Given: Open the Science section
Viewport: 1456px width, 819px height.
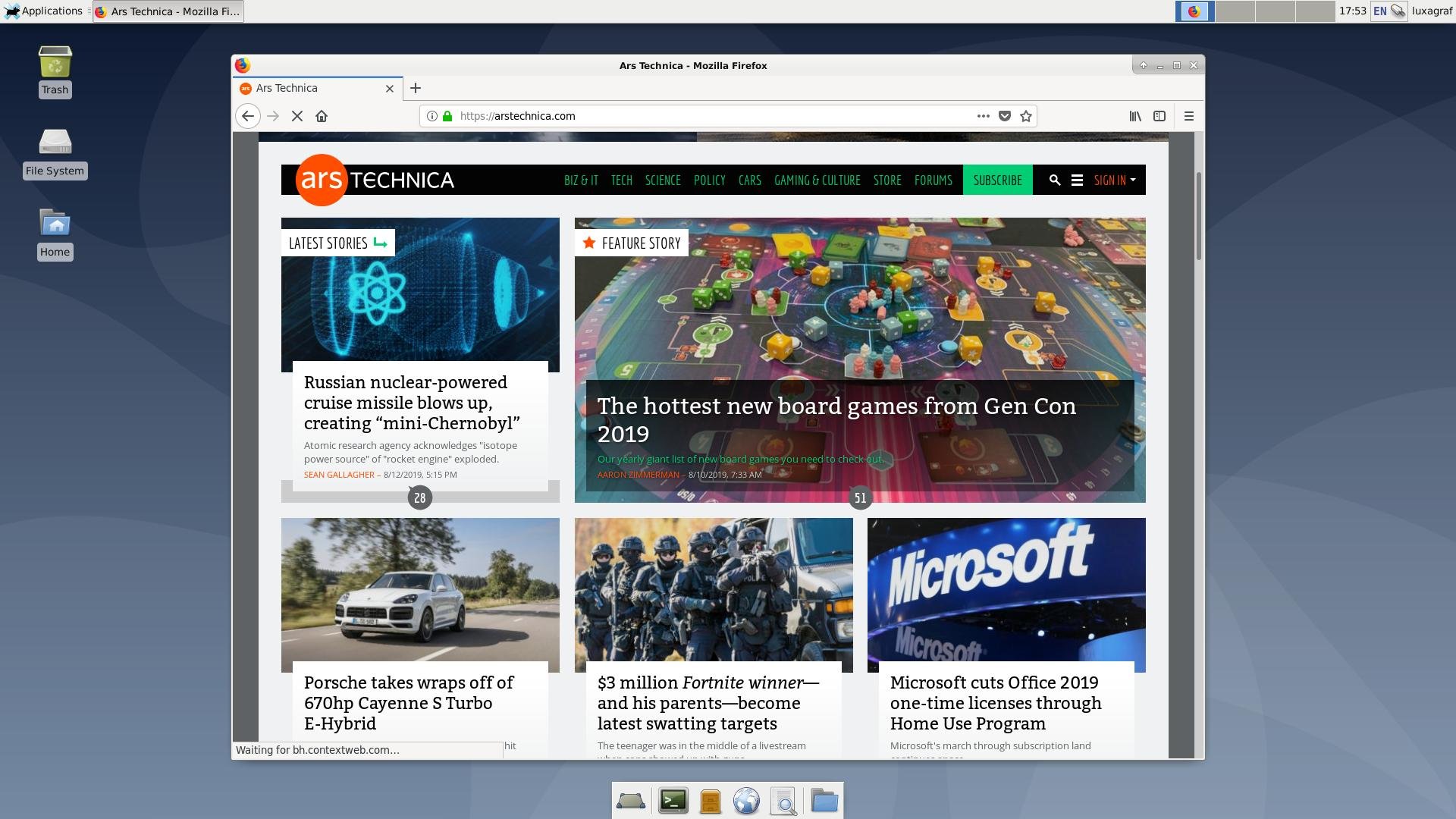Looking at the screenshot, I should pyautogui.click(x=662, y=180).
